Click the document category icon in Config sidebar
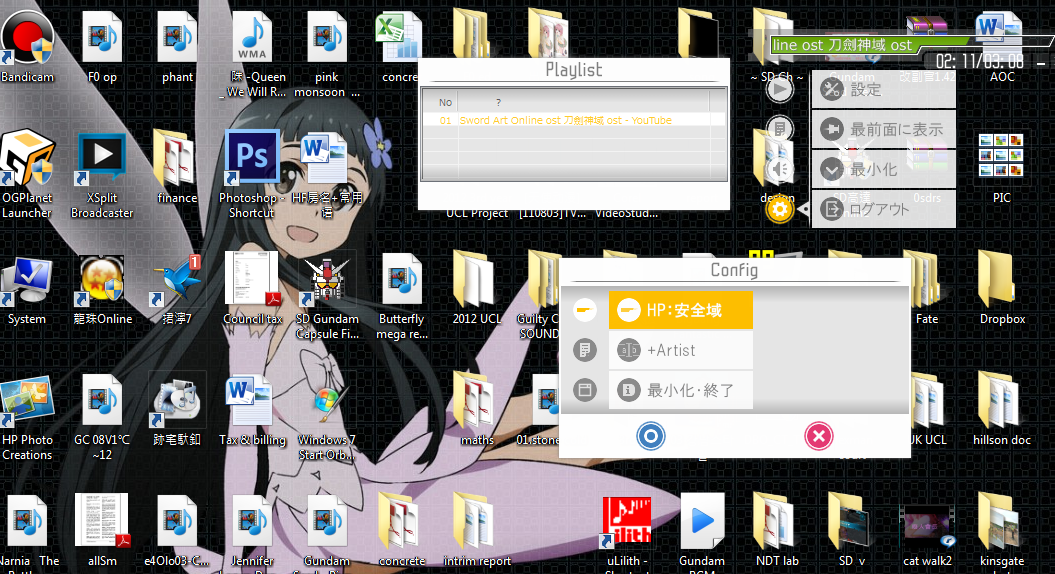This screenshot has width=1055, height=574. point(585,350)
